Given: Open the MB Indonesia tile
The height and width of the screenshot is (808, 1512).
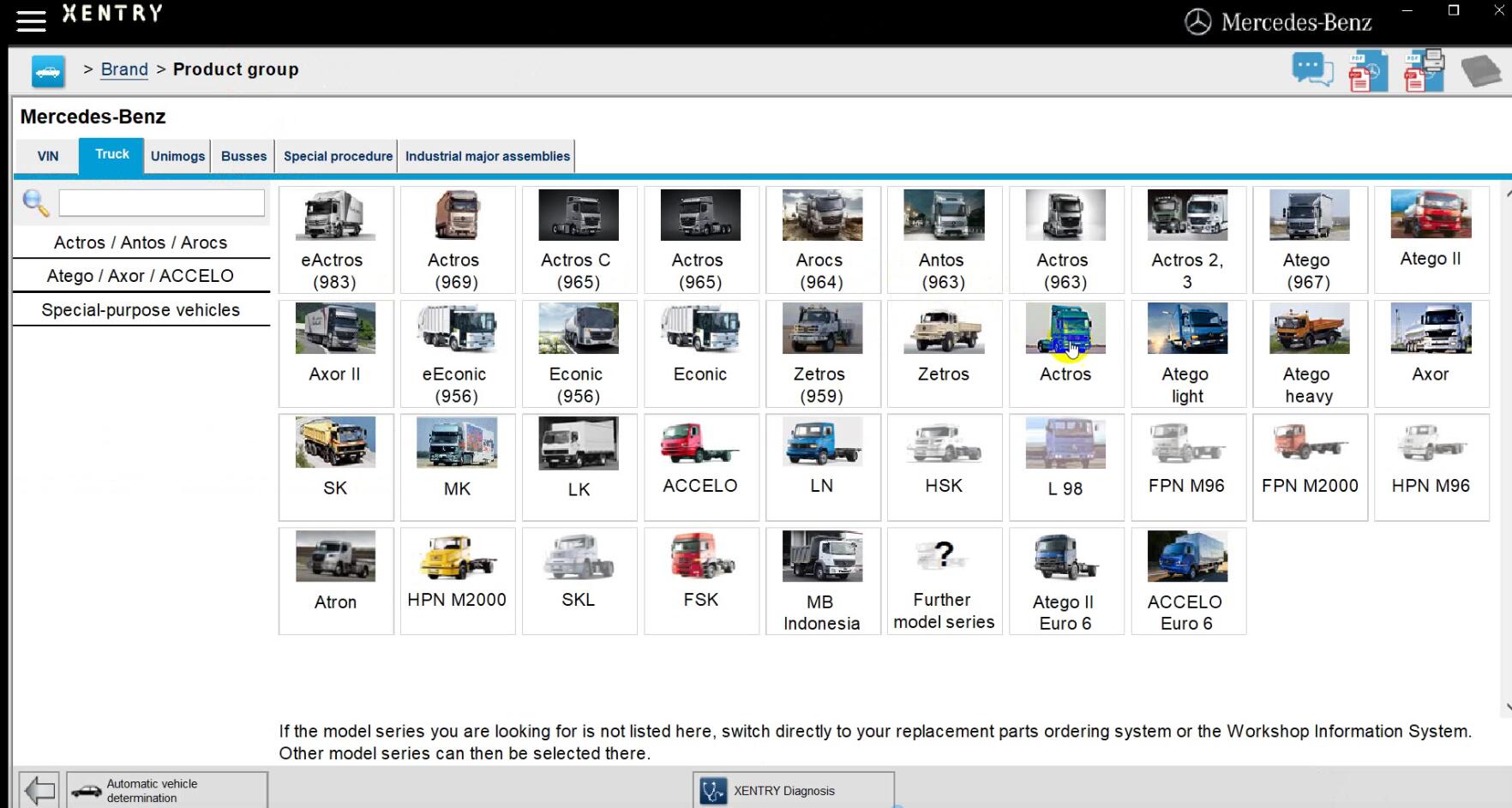Looking at the screenshot, I should [823, 581].
